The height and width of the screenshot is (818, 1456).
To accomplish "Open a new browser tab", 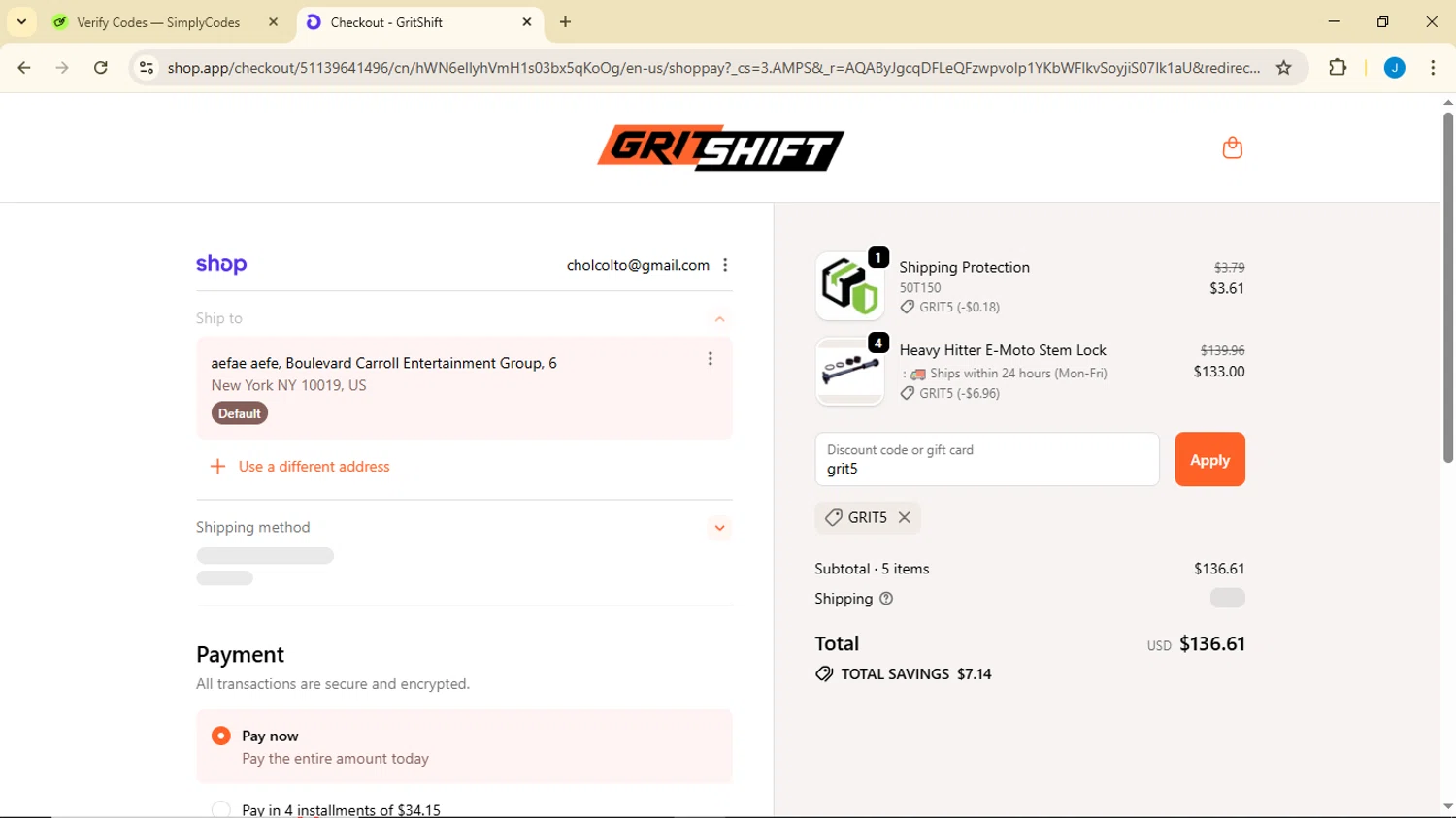I will (566, 21).
